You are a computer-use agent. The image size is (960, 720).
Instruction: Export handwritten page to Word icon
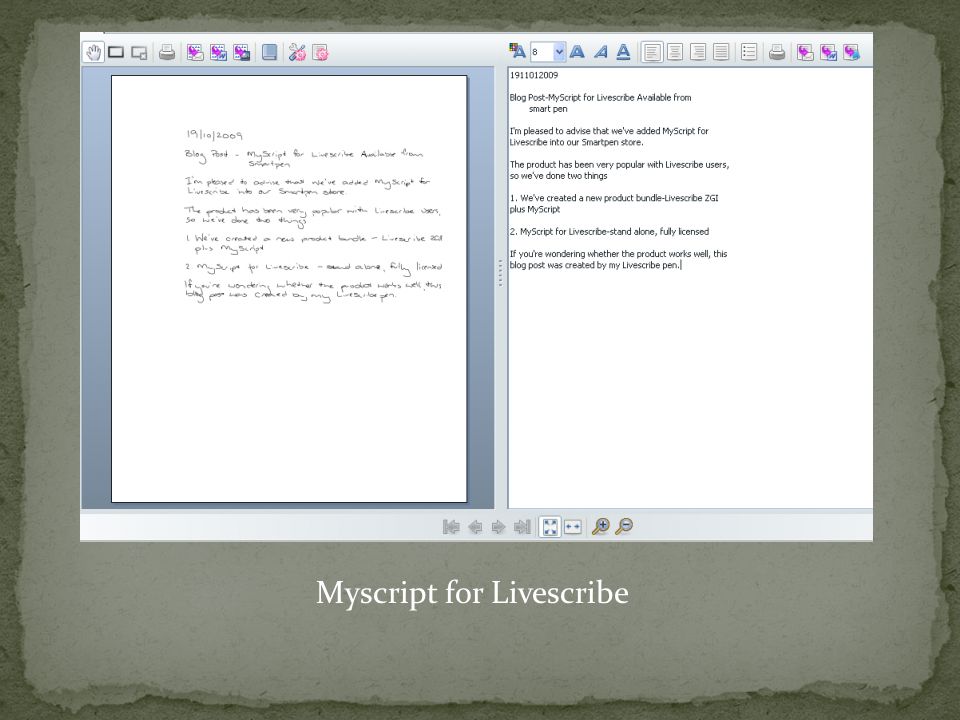click(x=219, y=53)
